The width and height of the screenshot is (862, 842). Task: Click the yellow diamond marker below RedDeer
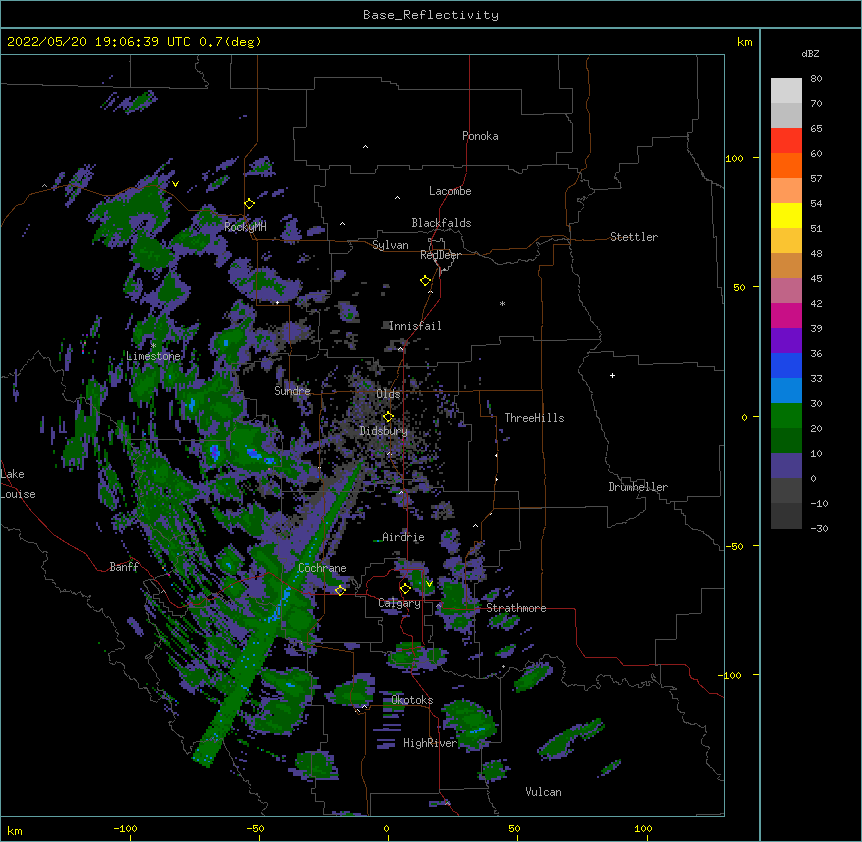[426, 281]
